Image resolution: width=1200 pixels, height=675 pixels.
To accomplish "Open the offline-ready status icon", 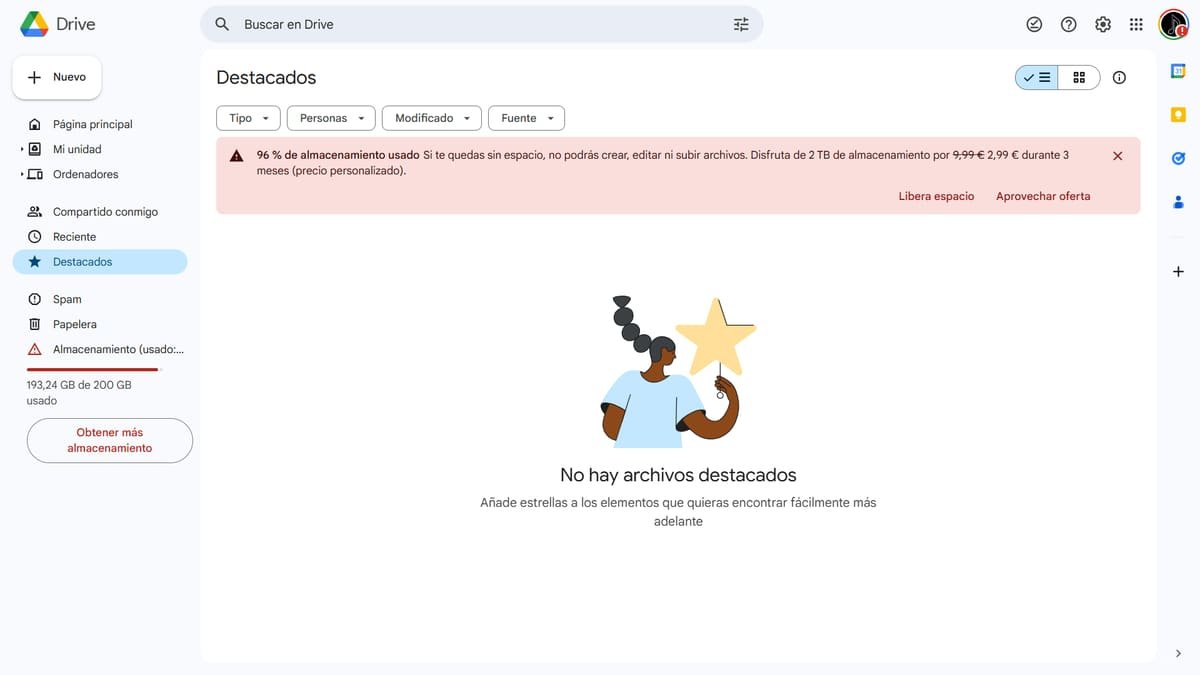I will 1035,24.
